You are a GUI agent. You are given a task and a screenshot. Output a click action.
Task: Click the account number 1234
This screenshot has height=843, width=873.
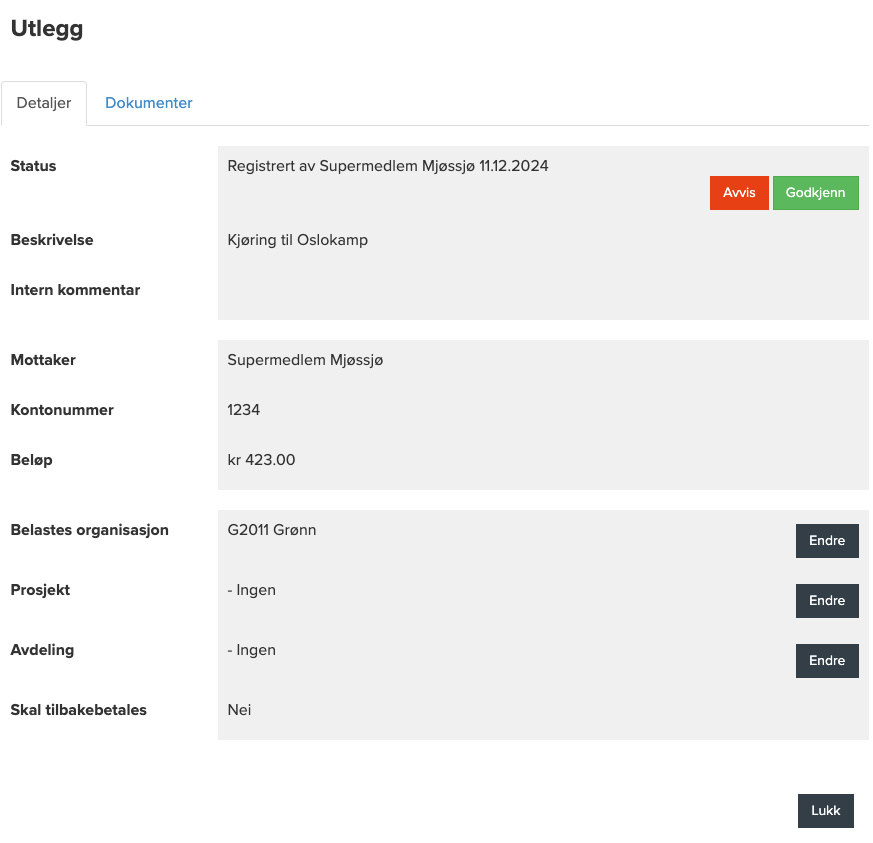point(244,410)
